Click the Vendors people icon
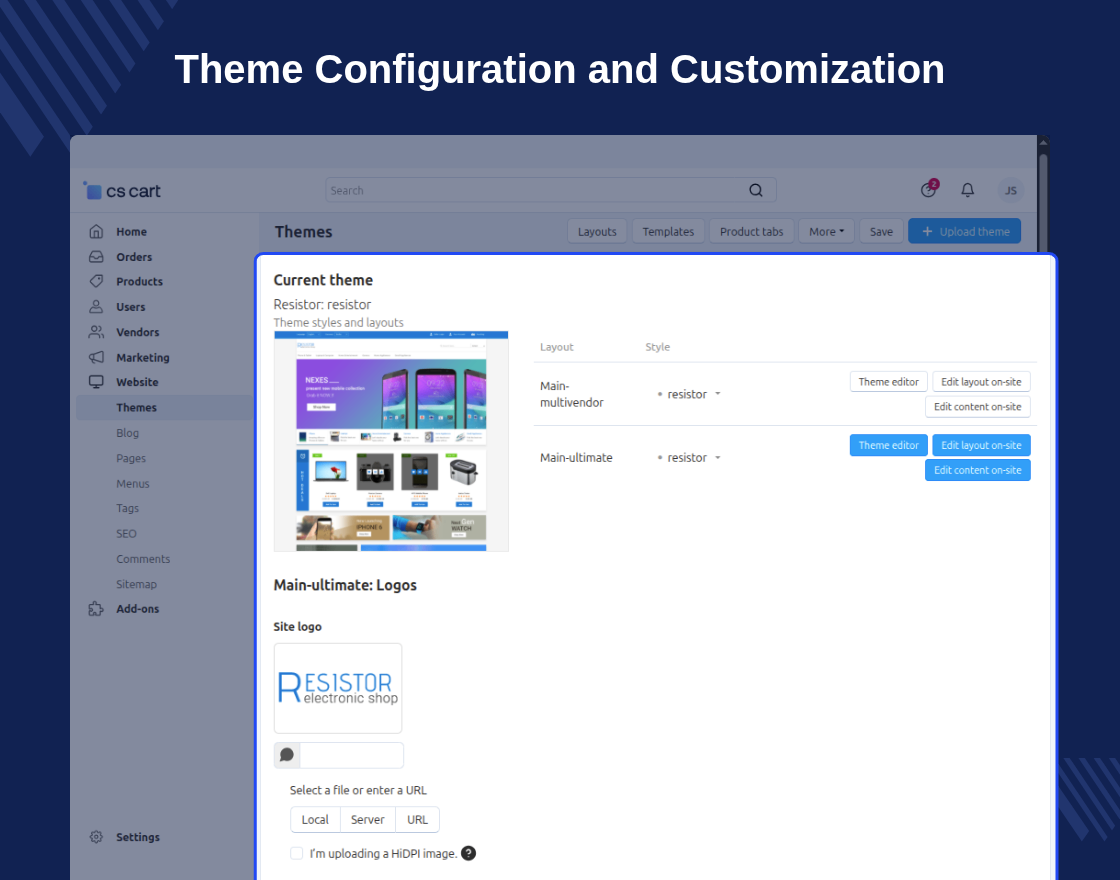 tap(96, 332)
